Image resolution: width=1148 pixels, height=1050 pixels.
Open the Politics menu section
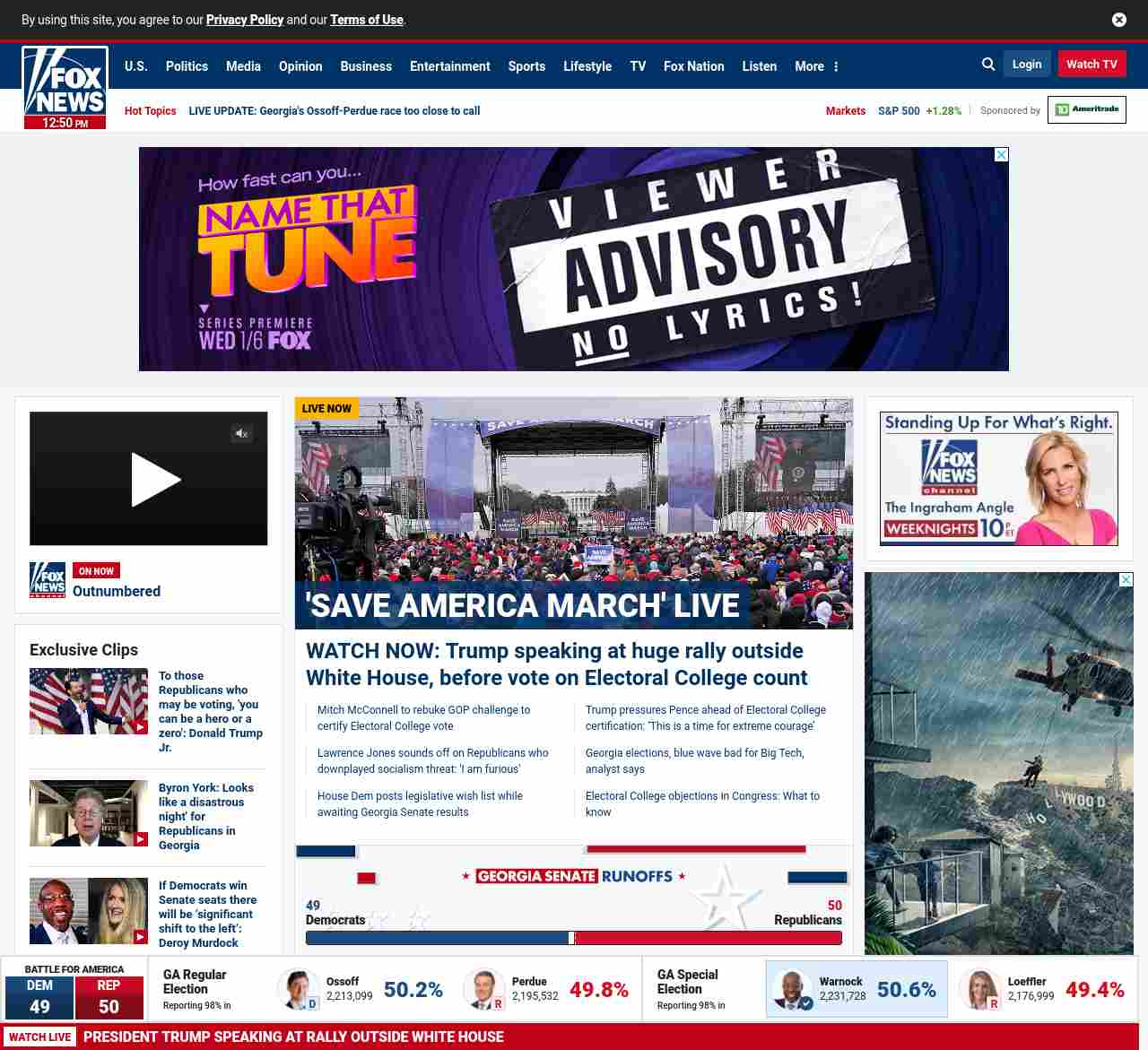tap(187, 66)
